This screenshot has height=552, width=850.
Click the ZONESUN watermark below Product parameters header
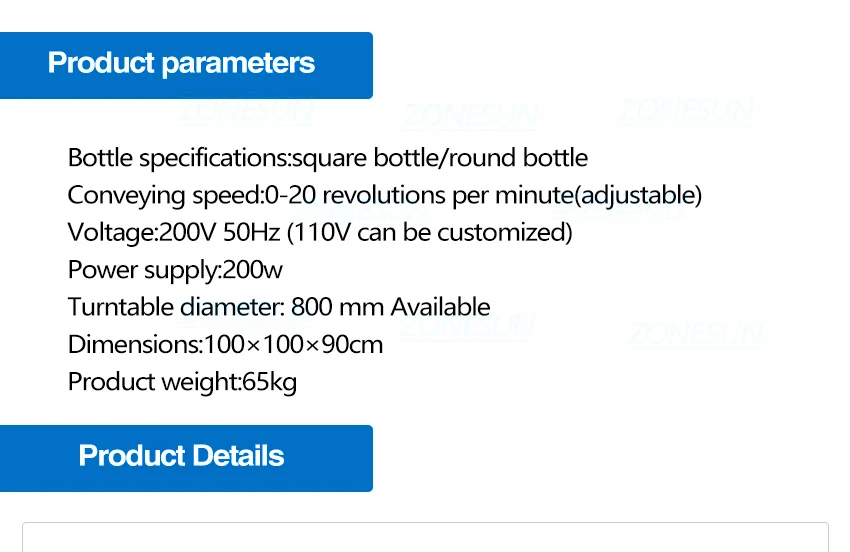(246, 110)
